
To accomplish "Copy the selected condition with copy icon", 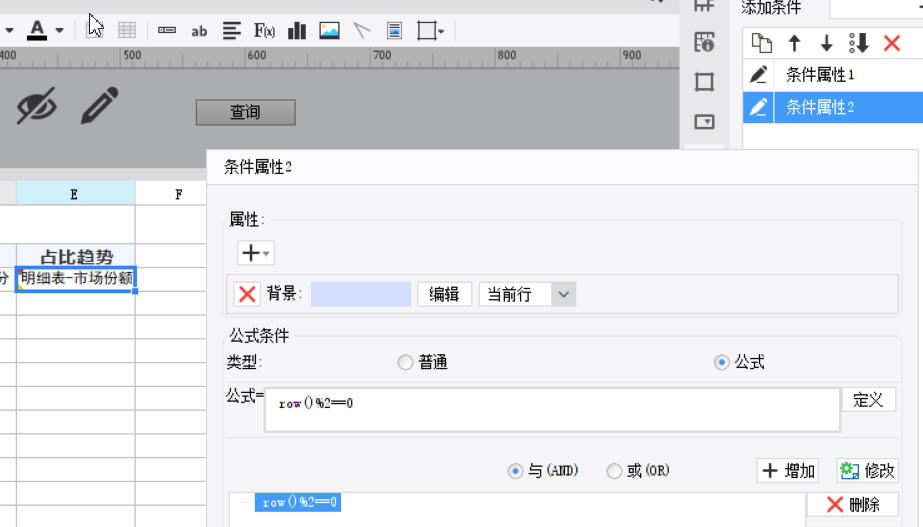I will [762, 43].
